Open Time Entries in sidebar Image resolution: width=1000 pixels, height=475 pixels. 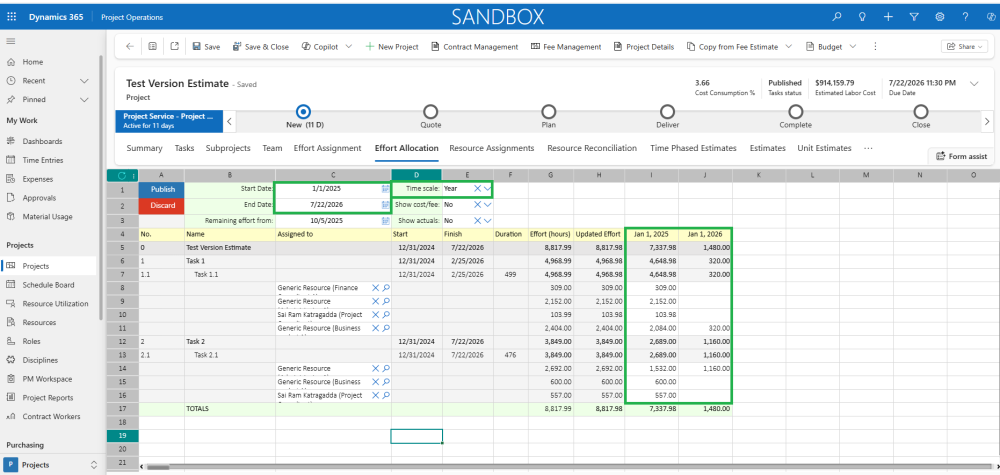(43, 160)
